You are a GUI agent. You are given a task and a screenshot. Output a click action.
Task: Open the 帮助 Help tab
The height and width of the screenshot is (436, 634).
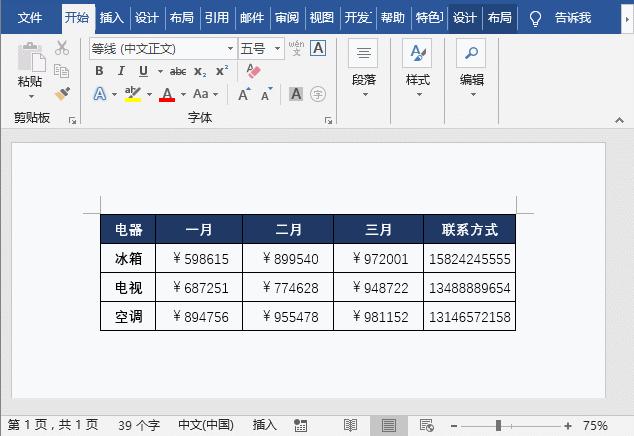pyautogui.click(x=393, y=17)
